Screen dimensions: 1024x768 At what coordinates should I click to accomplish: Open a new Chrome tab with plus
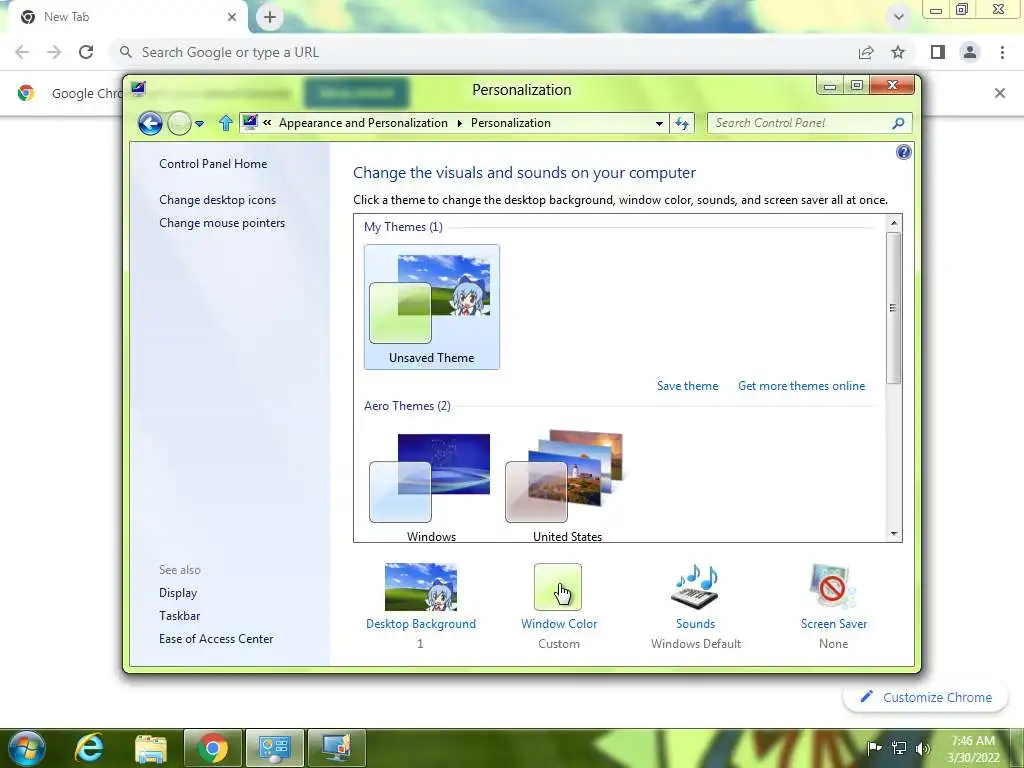(270, 17)
